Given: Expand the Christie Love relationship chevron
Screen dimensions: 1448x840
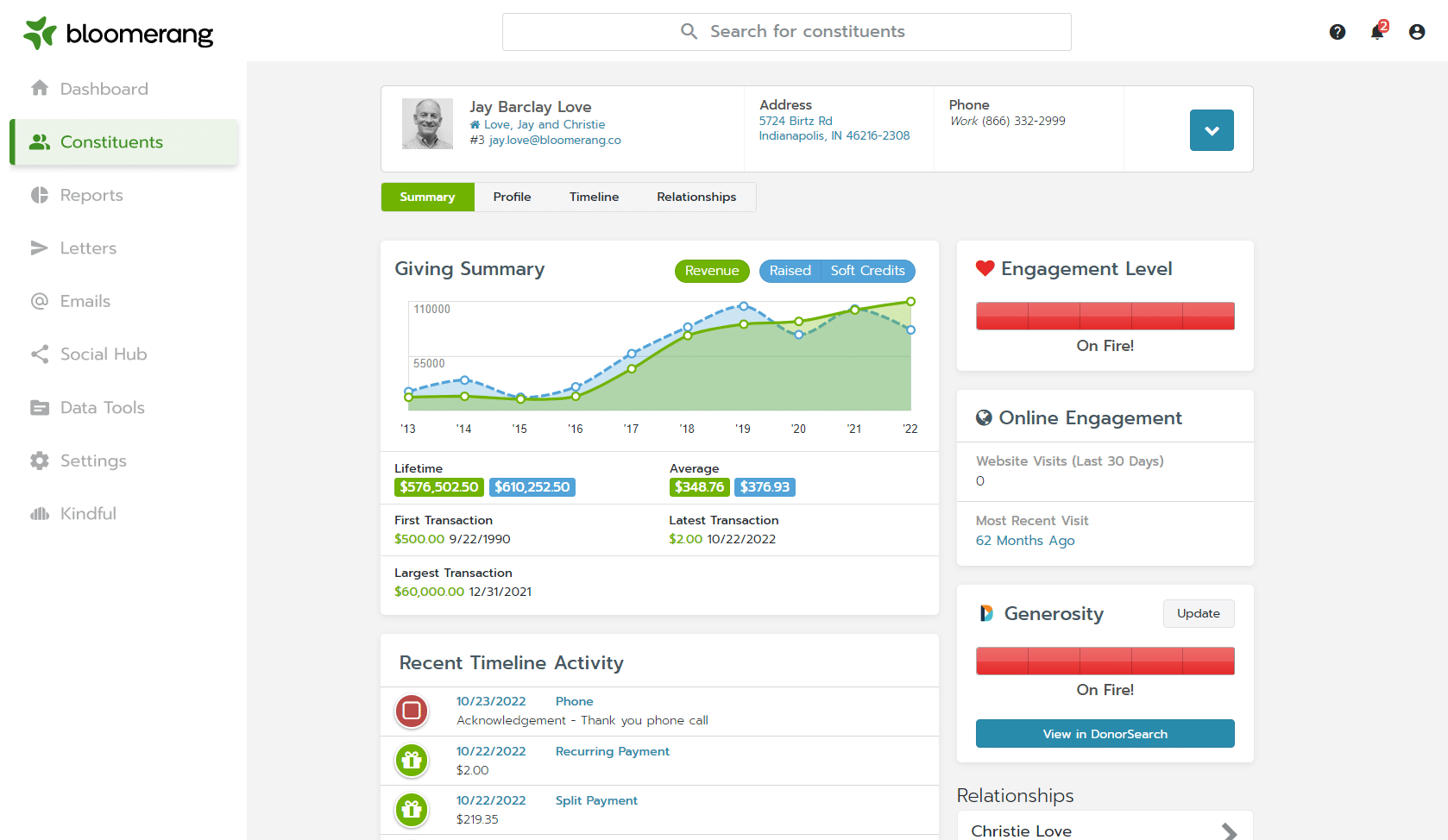Looking at the screenshot, I should point(1230,831).
